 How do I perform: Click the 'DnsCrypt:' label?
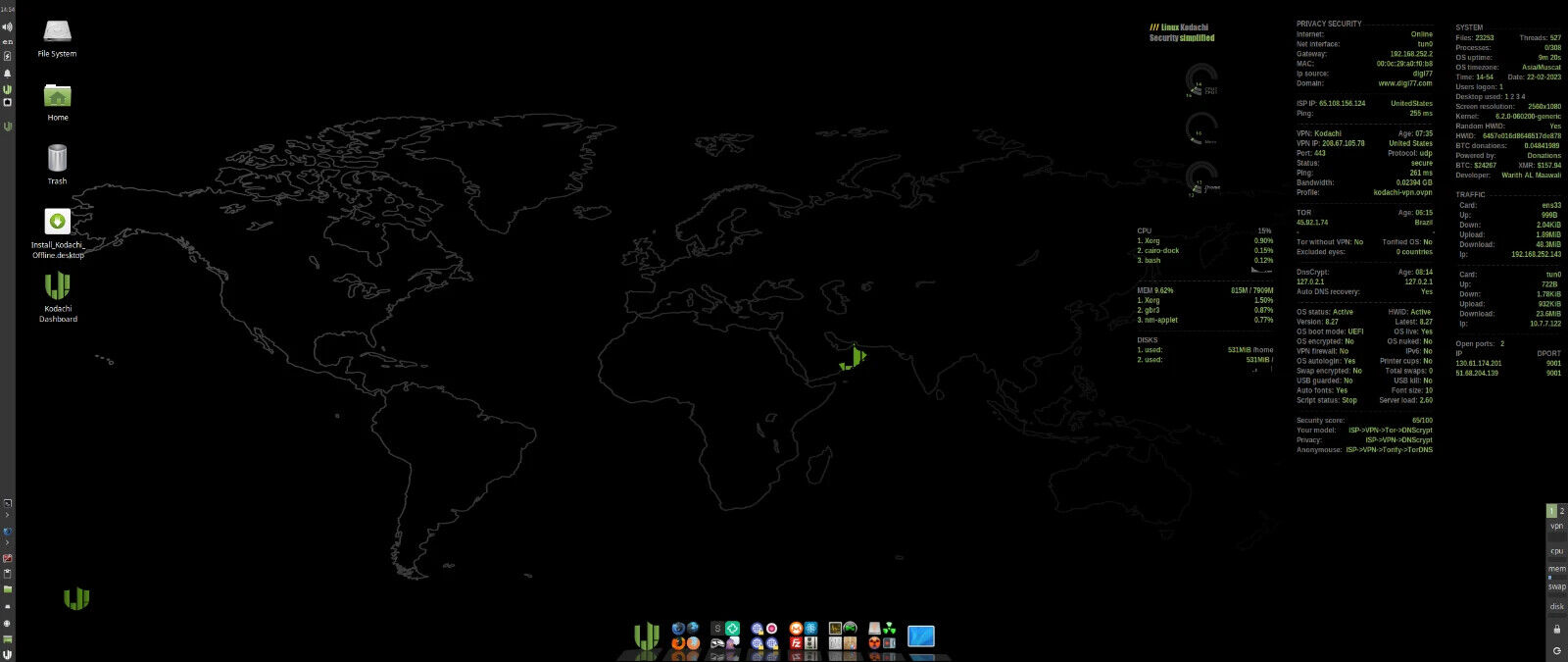pyautogui.click(x=1312, y=272)
